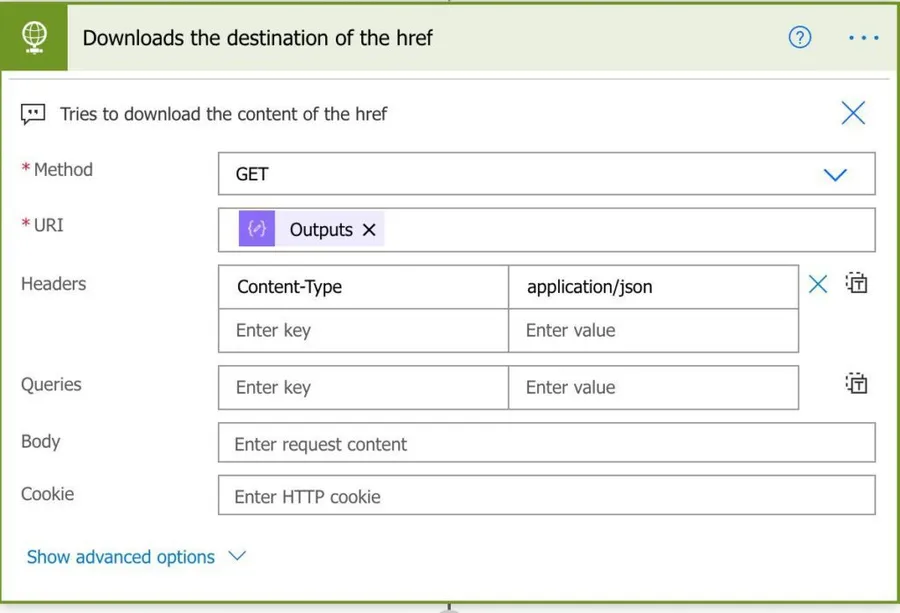Click the application/json header value field
Image resolution: width=900 pixels, height=613 pixels.
click(653, 287)
